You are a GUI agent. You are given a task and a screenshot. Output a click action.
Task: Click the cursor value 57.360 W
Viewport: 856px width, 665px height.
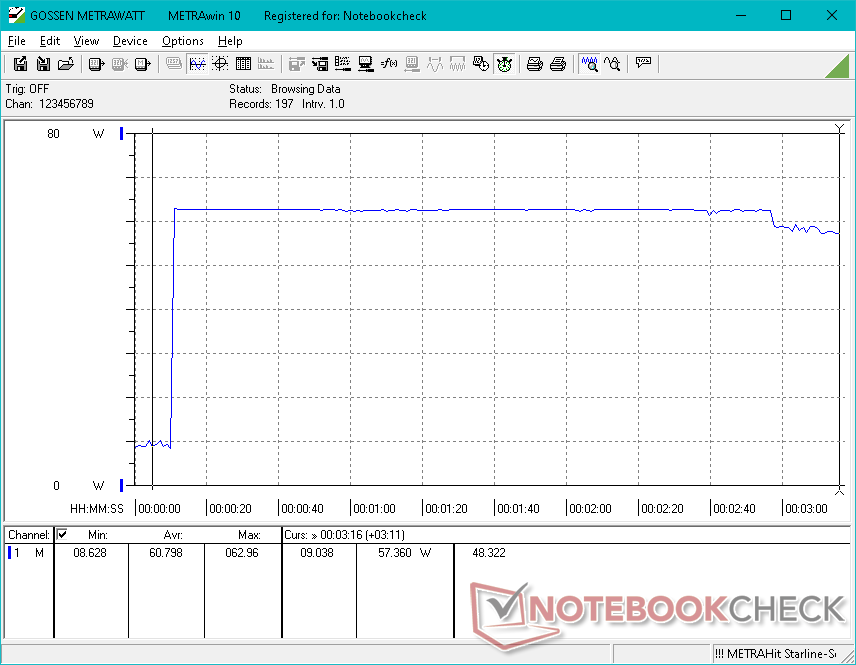(x=405, y=553)
